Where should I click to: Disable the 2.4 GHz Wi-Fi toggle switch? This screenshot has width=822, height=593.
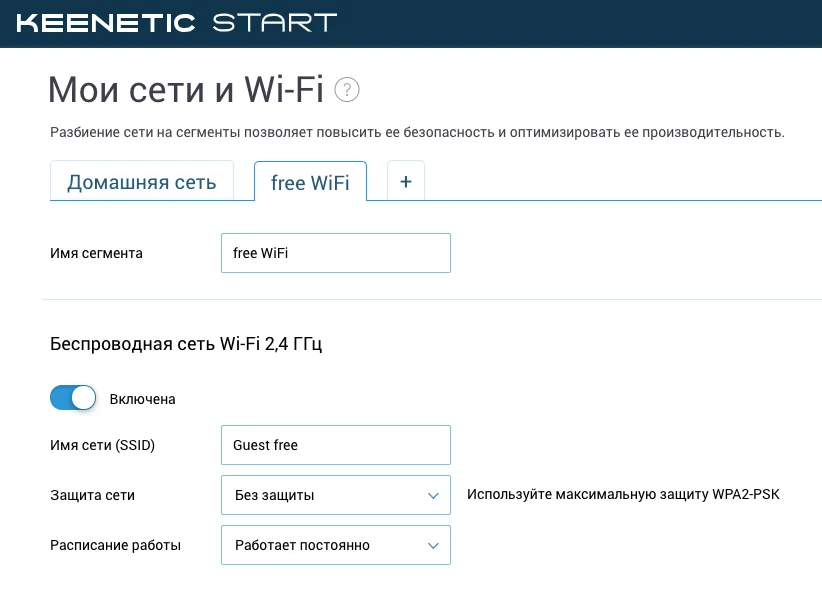click(73, 398)
